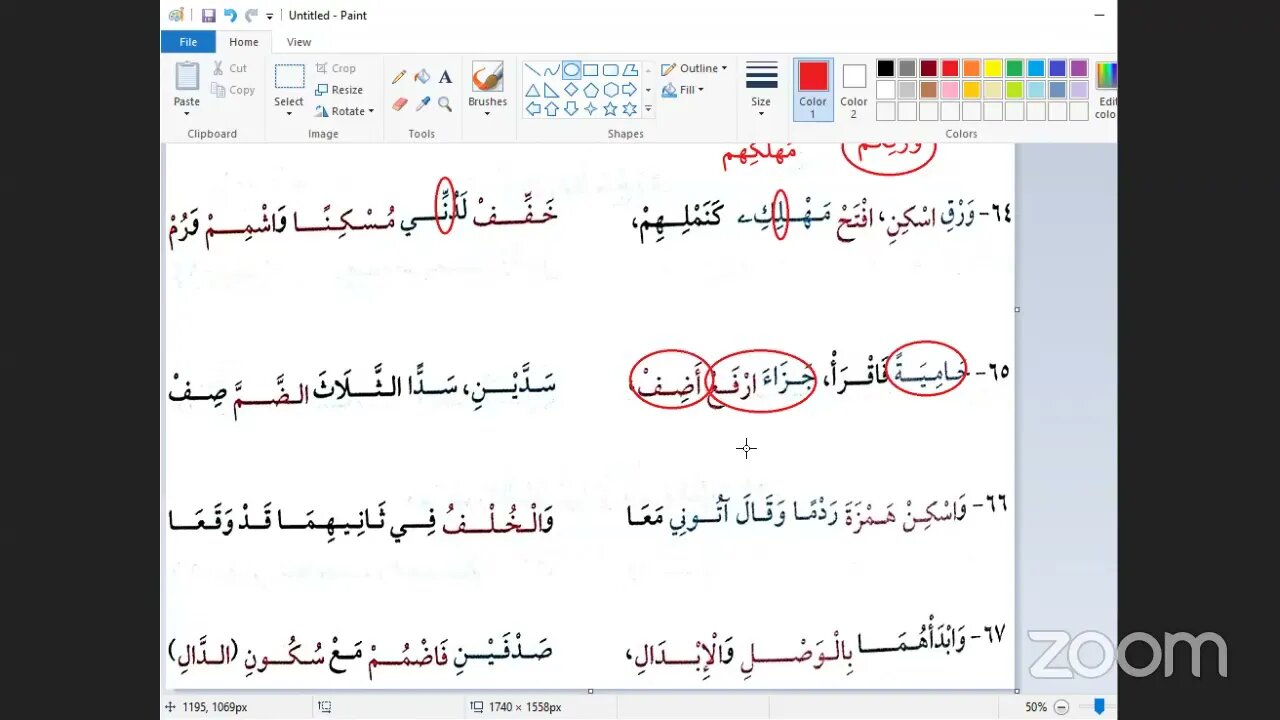Select the Pencil tool
1280x720 pixels.
click(399, 77)
